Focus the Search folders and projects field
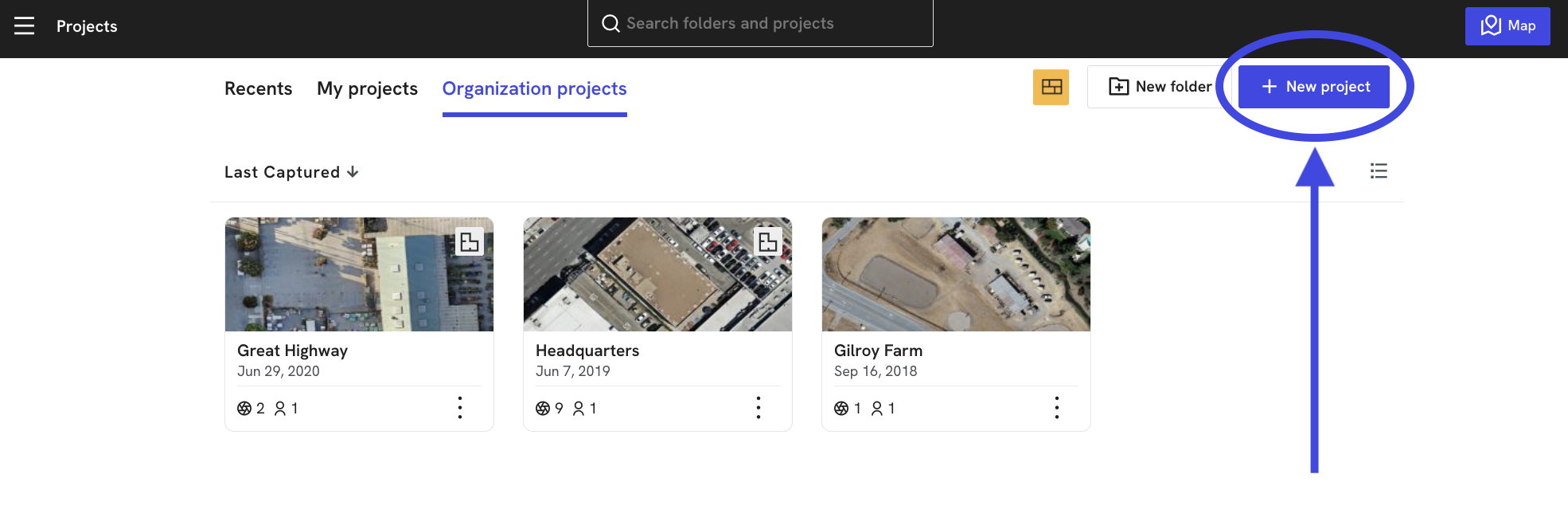Viewport: 1568px width, 521px height. coord(760,23)
